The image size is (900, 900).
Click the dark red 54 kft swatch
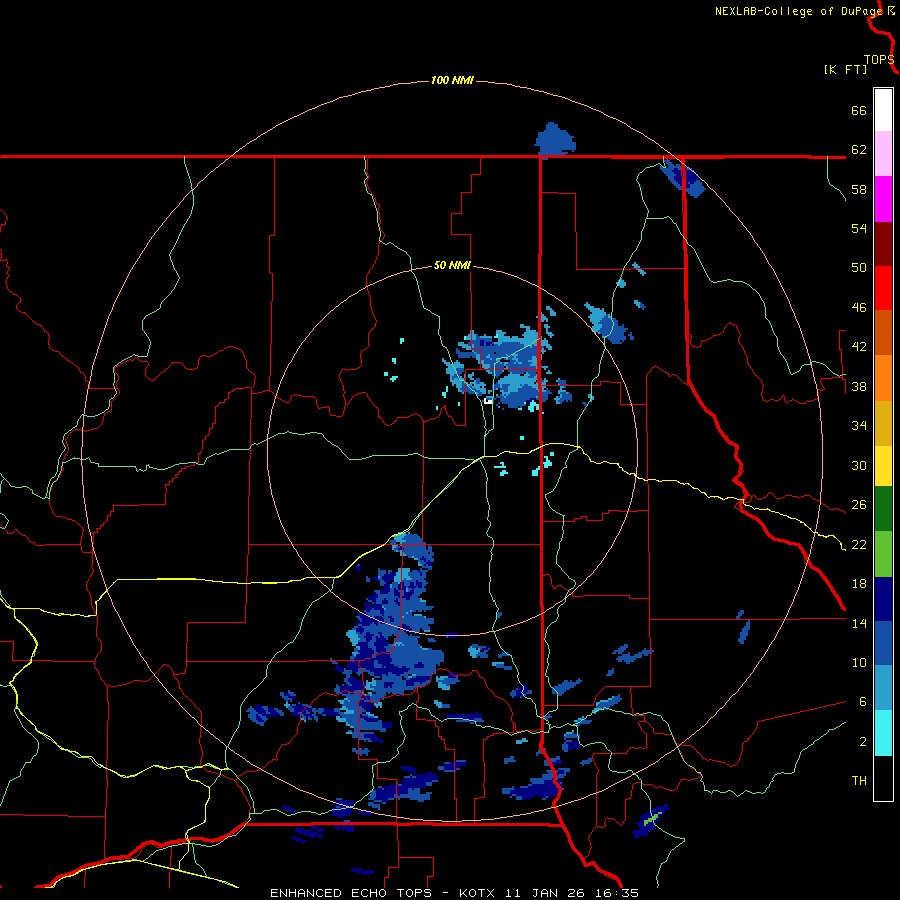tap(883, 244)
